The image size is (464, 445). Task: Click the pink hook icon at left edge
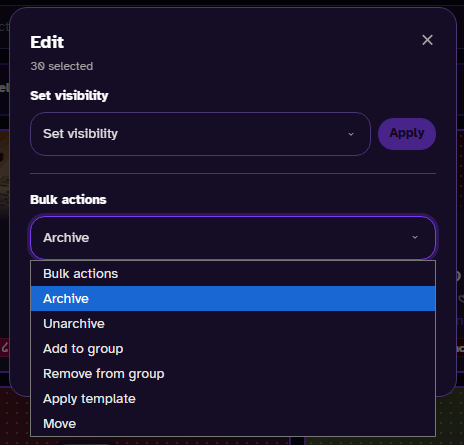[4, 347]
